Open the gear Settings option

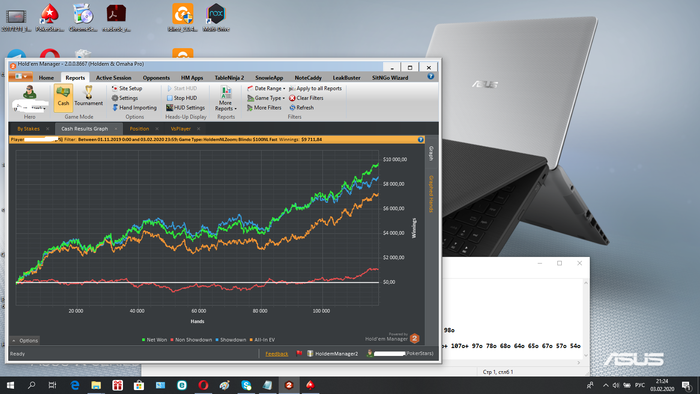[125, 98]
